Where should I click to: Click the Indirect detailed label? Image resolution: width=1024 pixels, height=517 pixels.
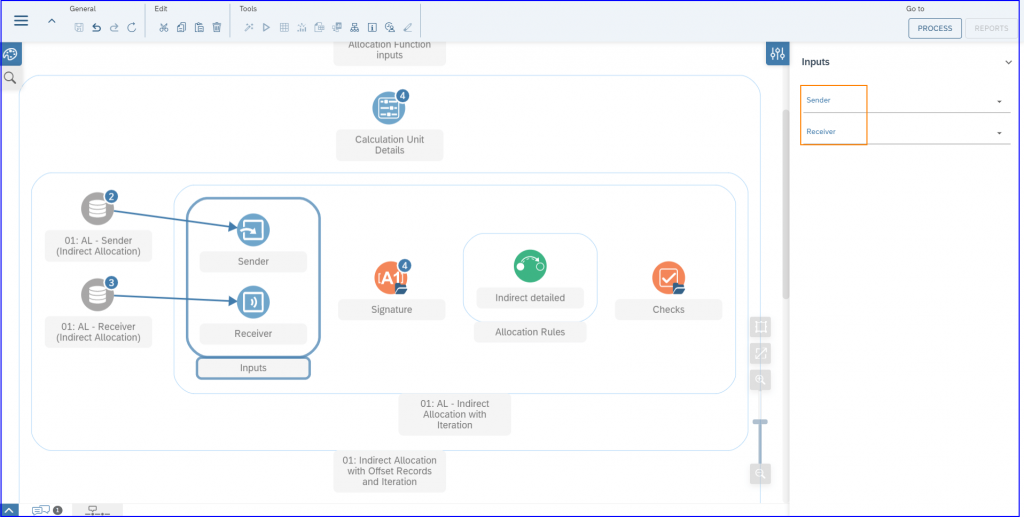[x=530, y=298]
